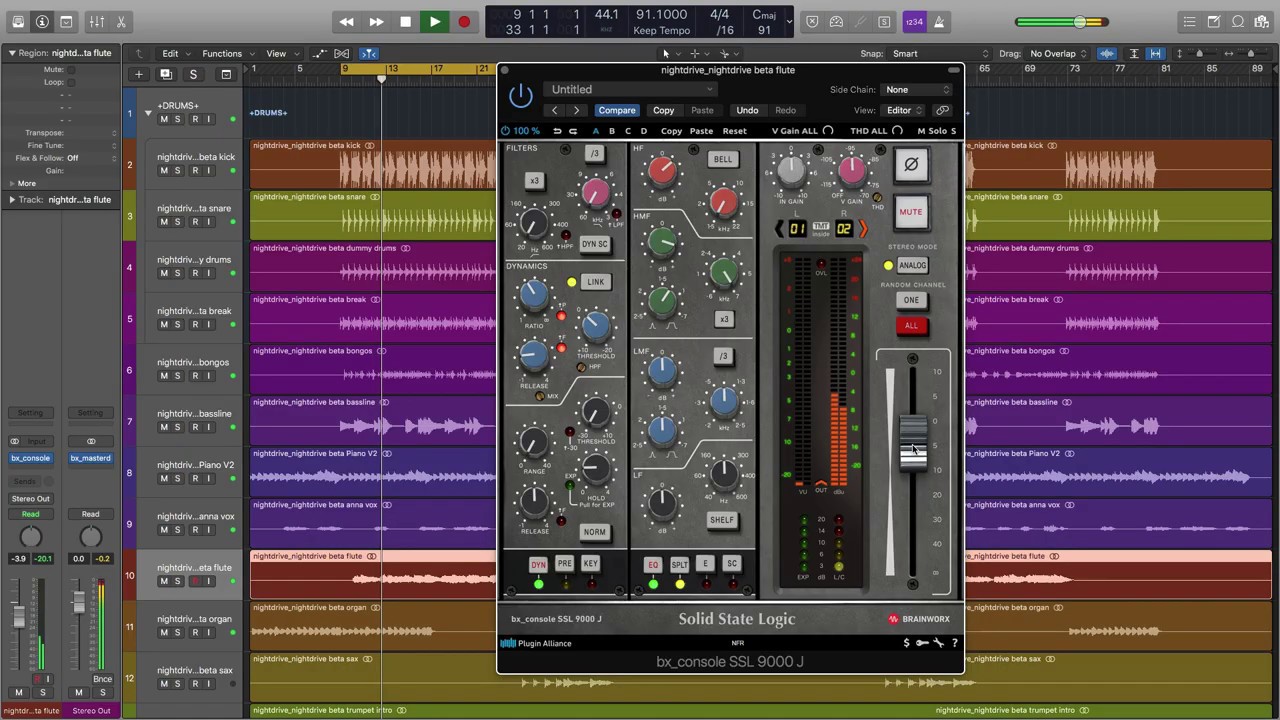The image size is (1280, 720).
Task: Open the Editors scissors icon
Action: pyautogui.click(x=121, y=22)
